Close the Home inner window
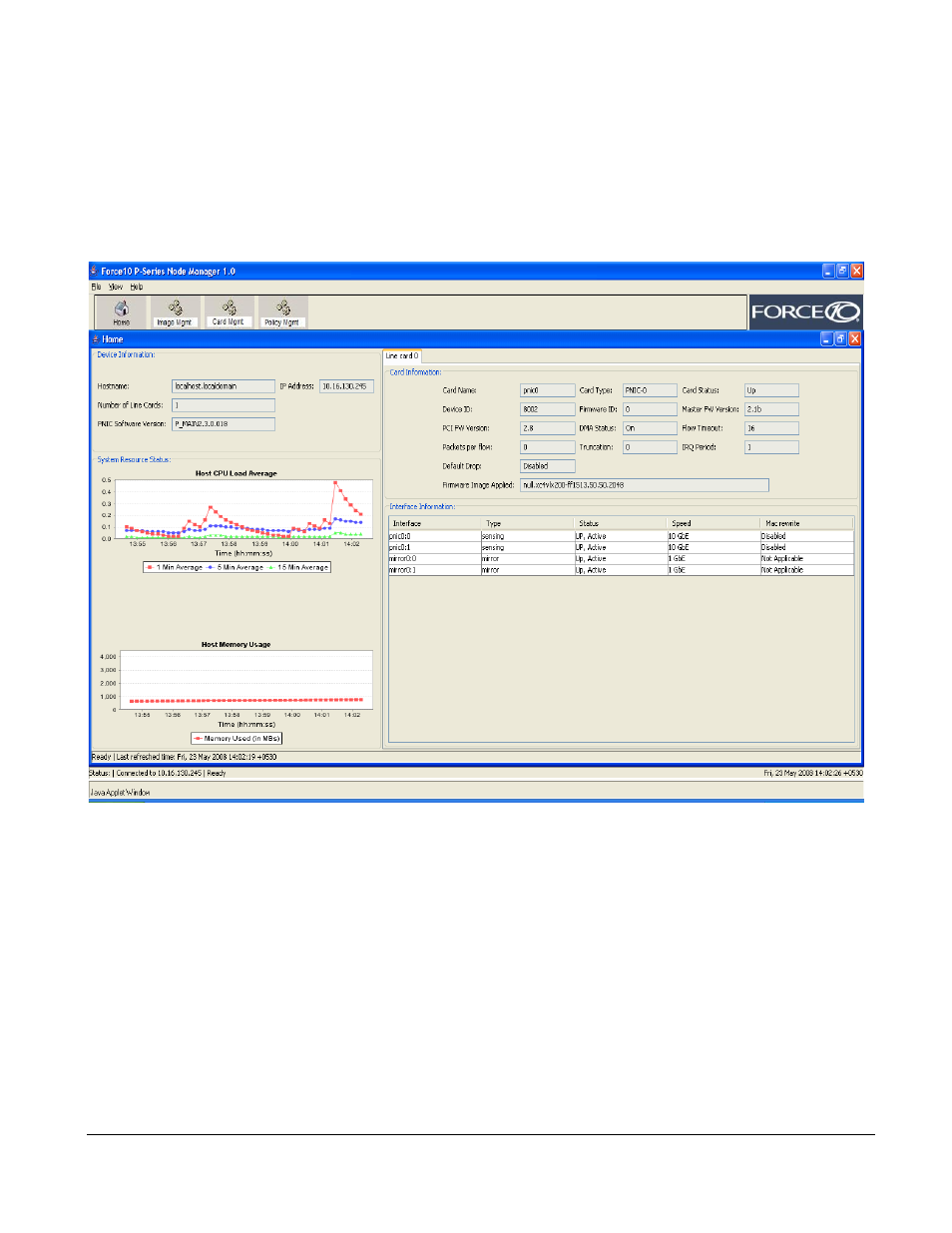The width and height of the screenshot is (952, 1233). (855, 338)
